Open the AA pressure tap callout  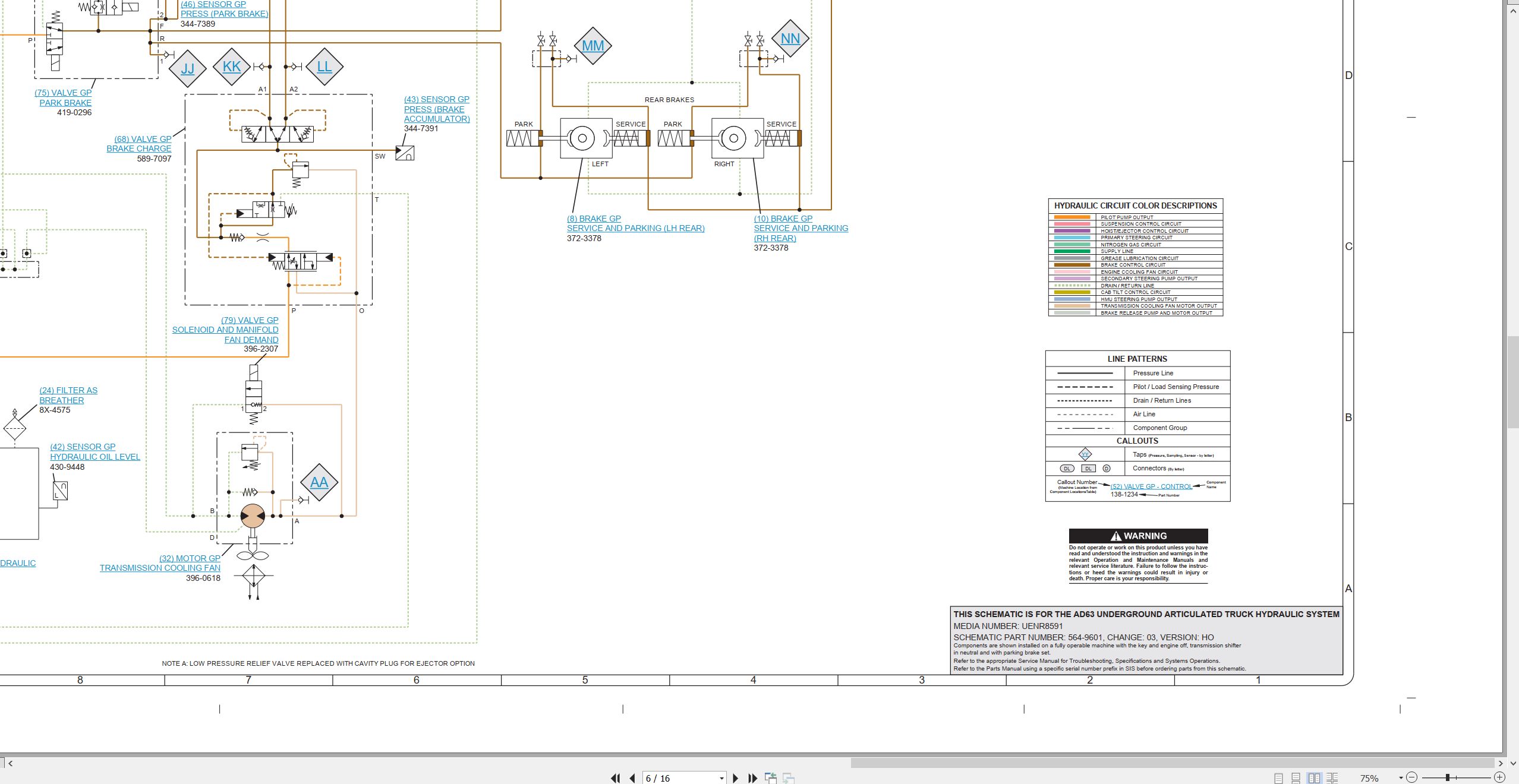pos(319,482)
